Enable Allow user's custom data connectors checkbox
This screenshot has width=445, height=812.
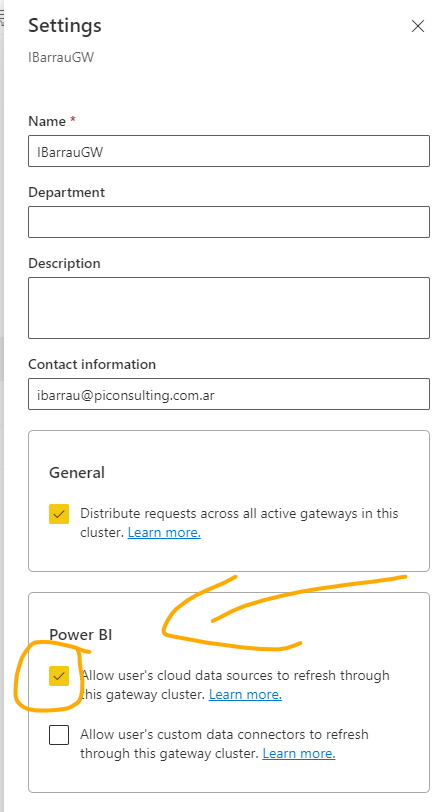click(59, 735)
